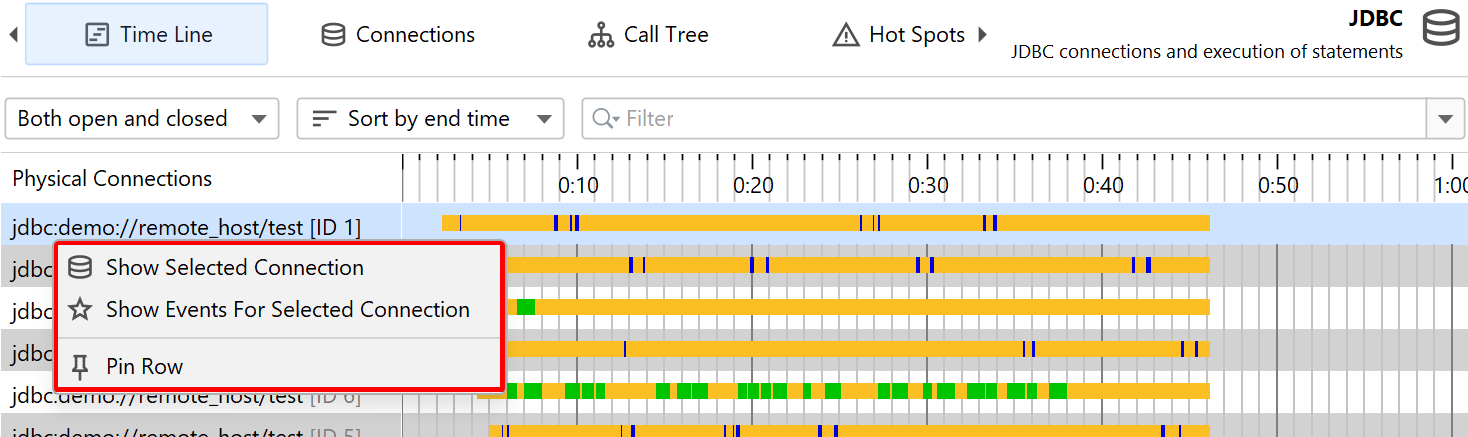This screenshot has height=437, width=1468.
Task: Open the Hot Spots tab
Action: [x=916, y=35]
